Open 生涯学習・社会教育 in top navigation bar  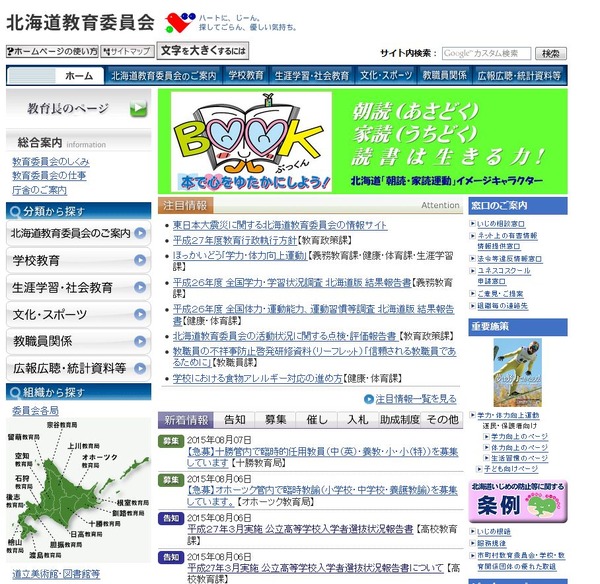coord(312,75)
